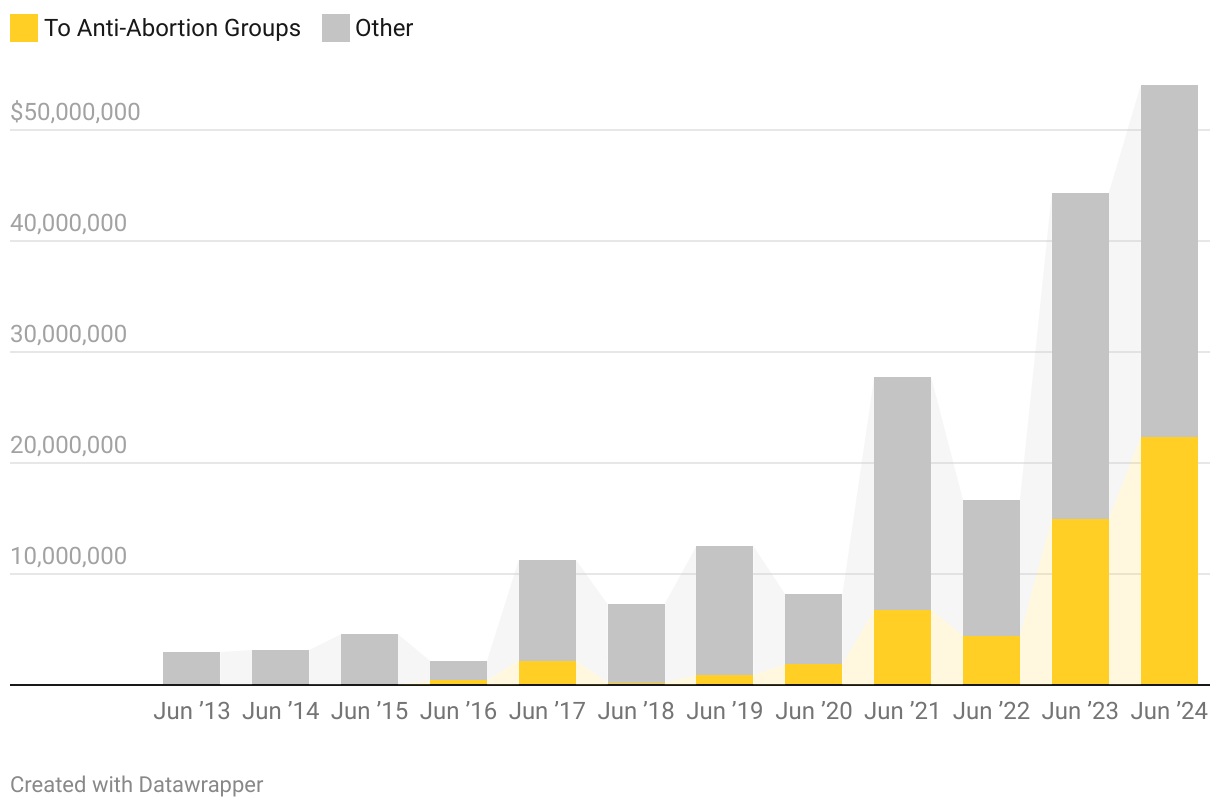Click the yellow segment of the Jun '21 bar
The image size is (1220, 808).
pyautogui.click(x=902, y=647)
